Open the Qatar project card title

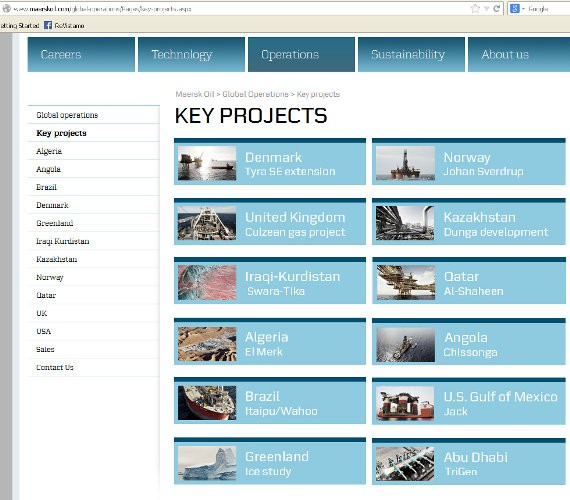(x=461, y=277)
